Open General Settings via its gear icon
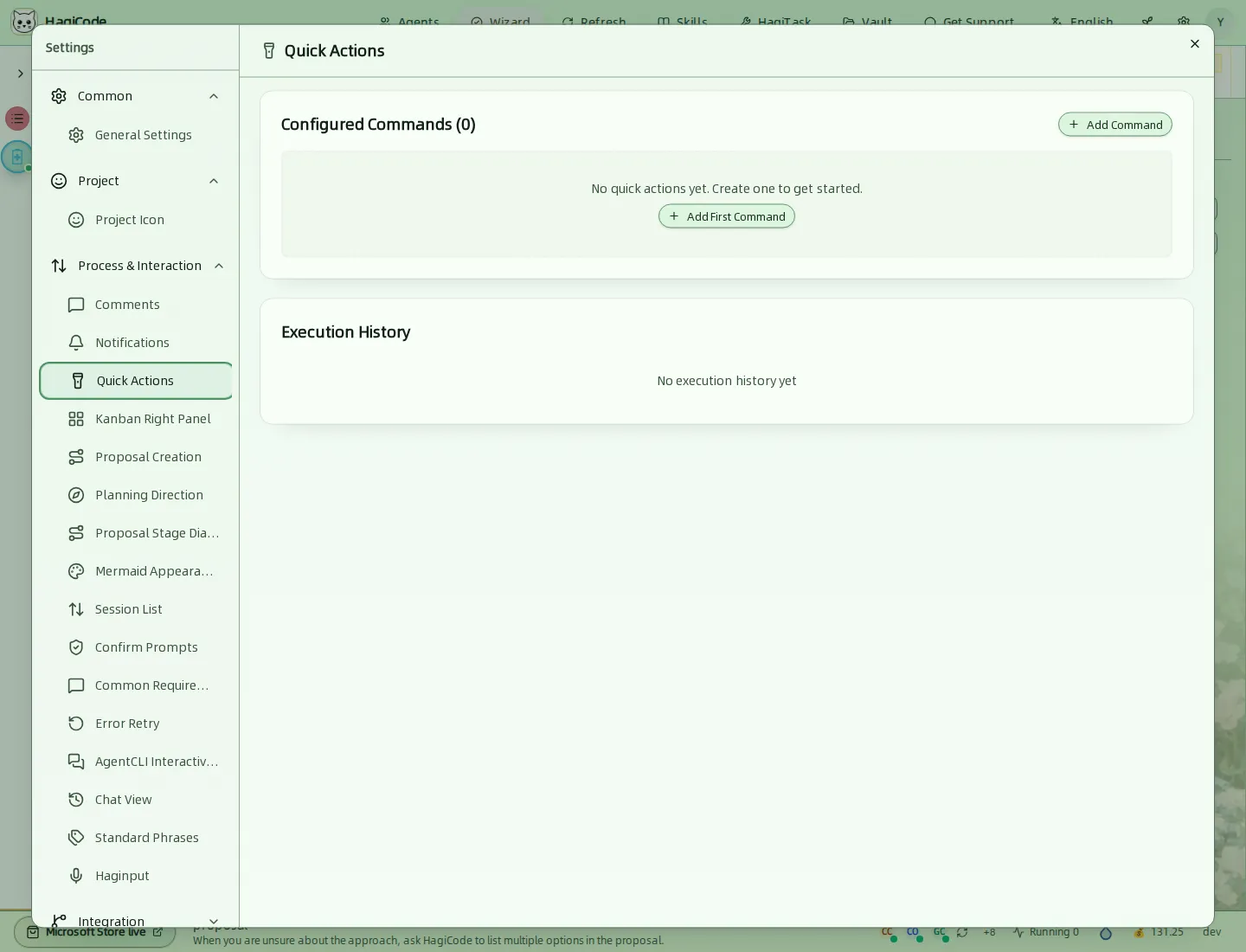The height and width of the screenshot is (952, 1246). pyautogui.click(x=76, y=135)
